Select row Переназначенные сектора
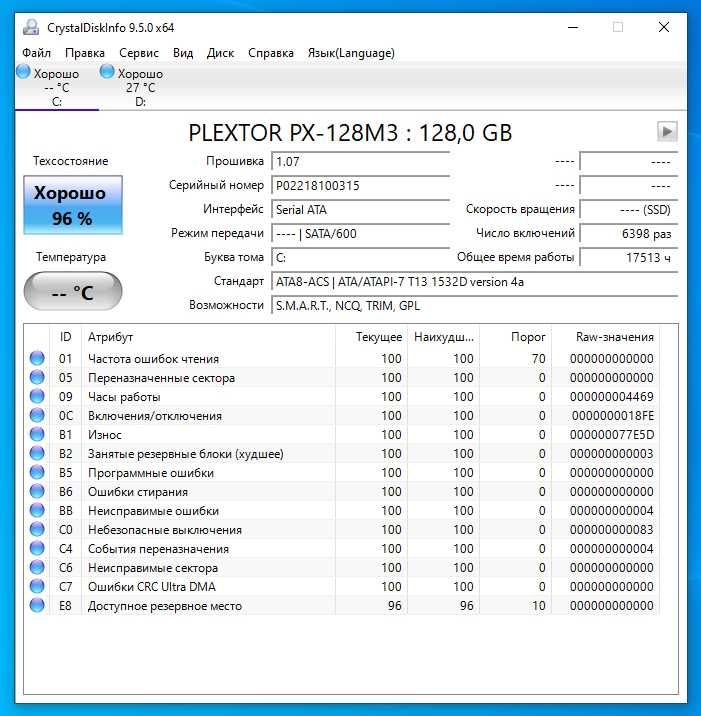Screen dimensions: 701x716 click(342, 378)
